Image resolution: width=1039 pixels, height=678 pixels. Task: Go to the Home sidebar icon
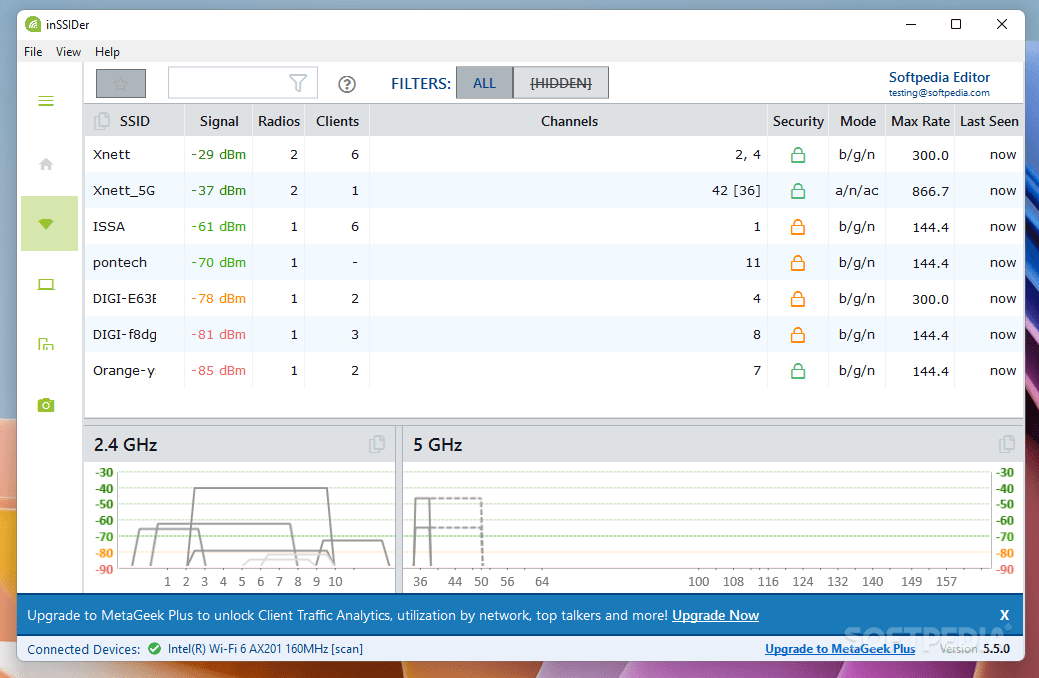coord(46,164)
